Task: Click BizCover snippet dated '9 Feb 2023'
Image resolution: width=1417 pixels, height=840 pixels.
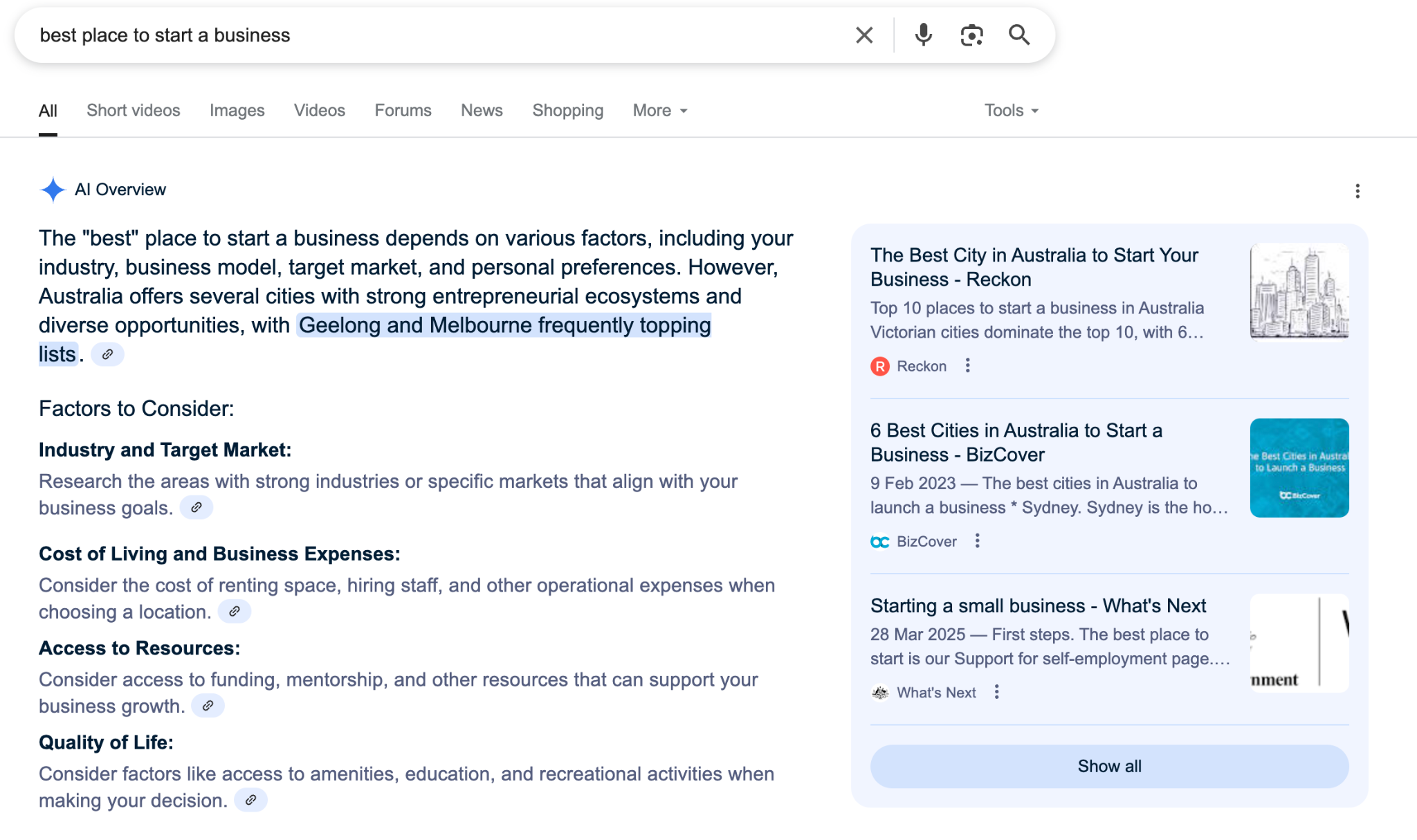Action: point(1049,495)
